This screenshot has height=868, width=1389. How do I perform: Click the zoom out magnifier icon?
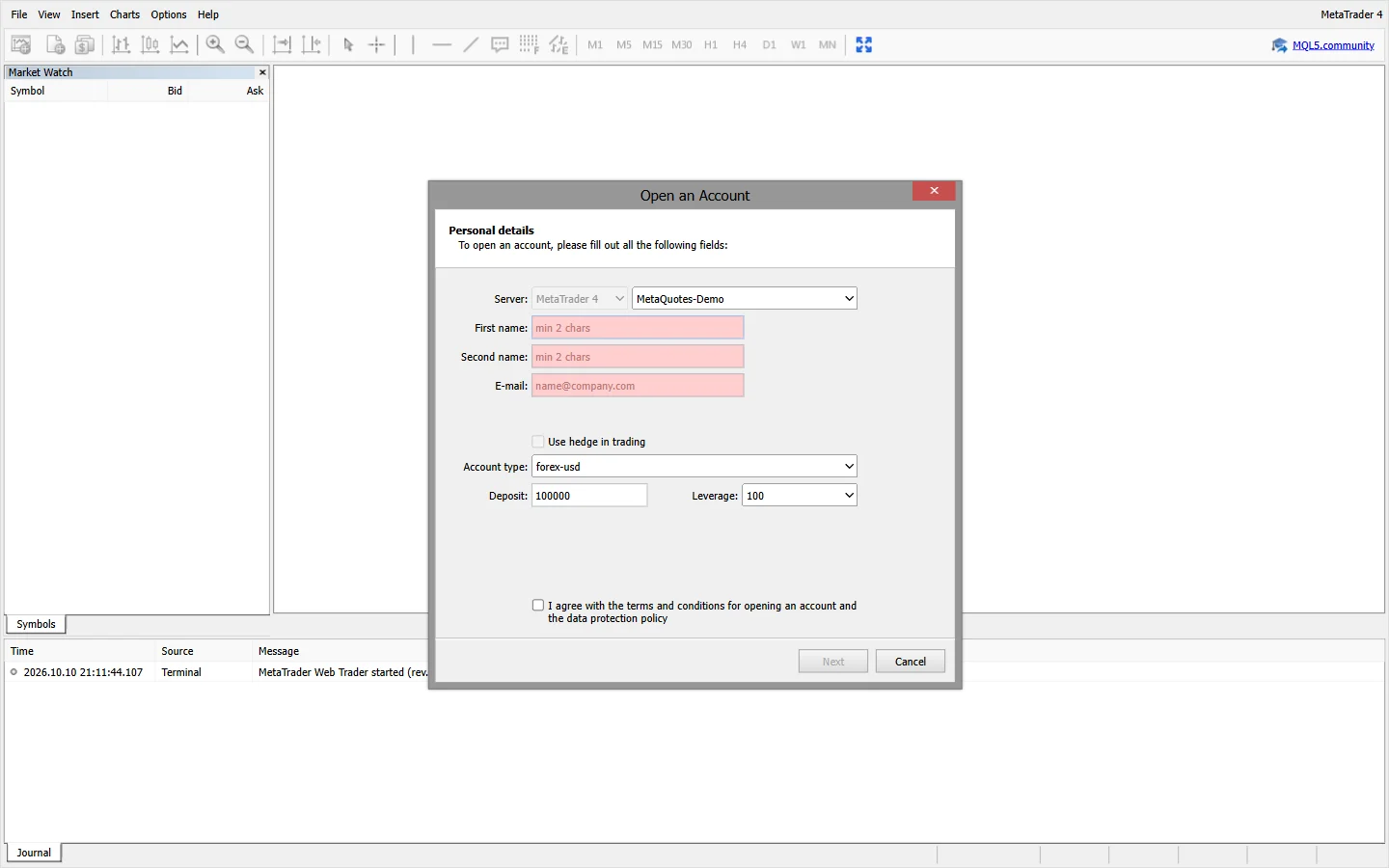[x=245, y=44]
